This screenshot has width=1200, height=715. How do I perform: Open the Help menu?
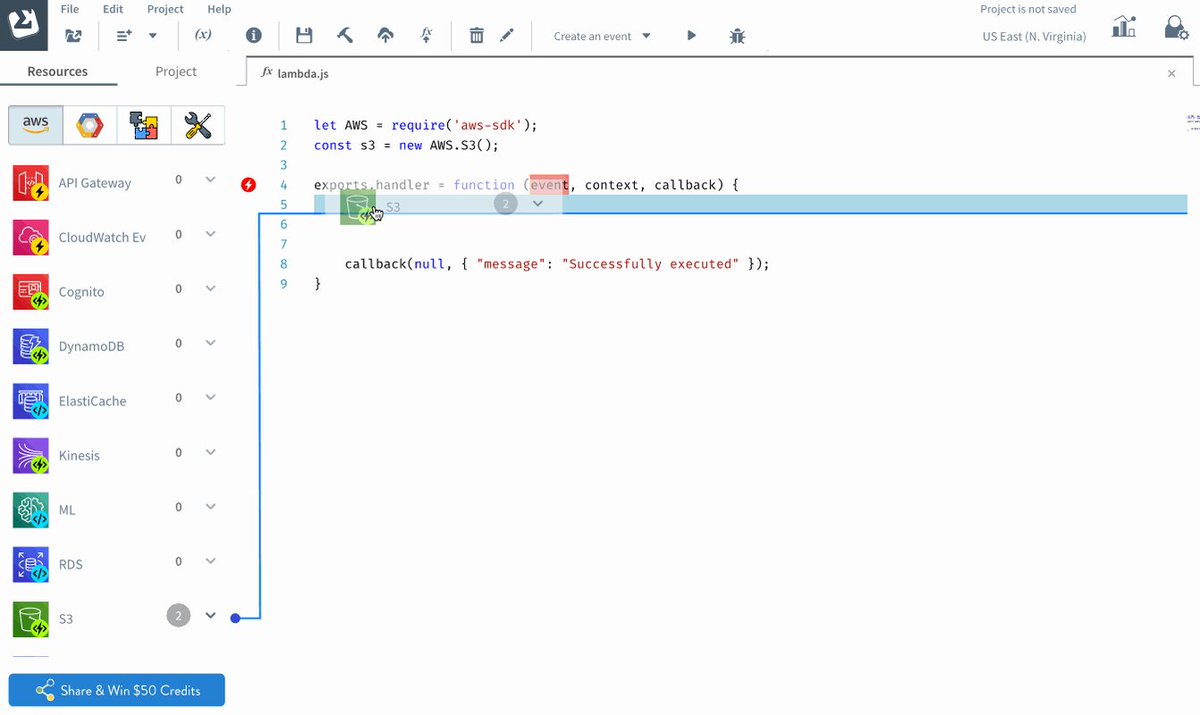[x=219, y=9]
